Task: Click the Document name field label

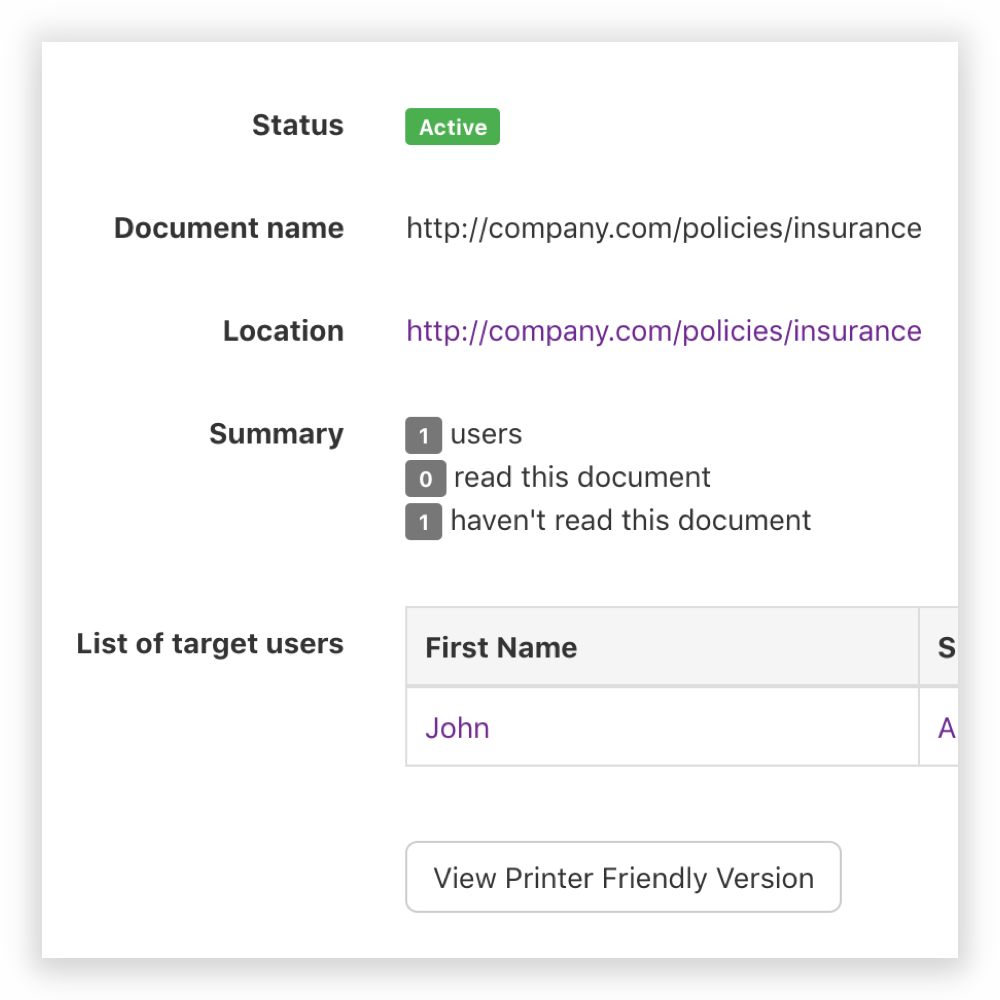Action: (228, 228)
